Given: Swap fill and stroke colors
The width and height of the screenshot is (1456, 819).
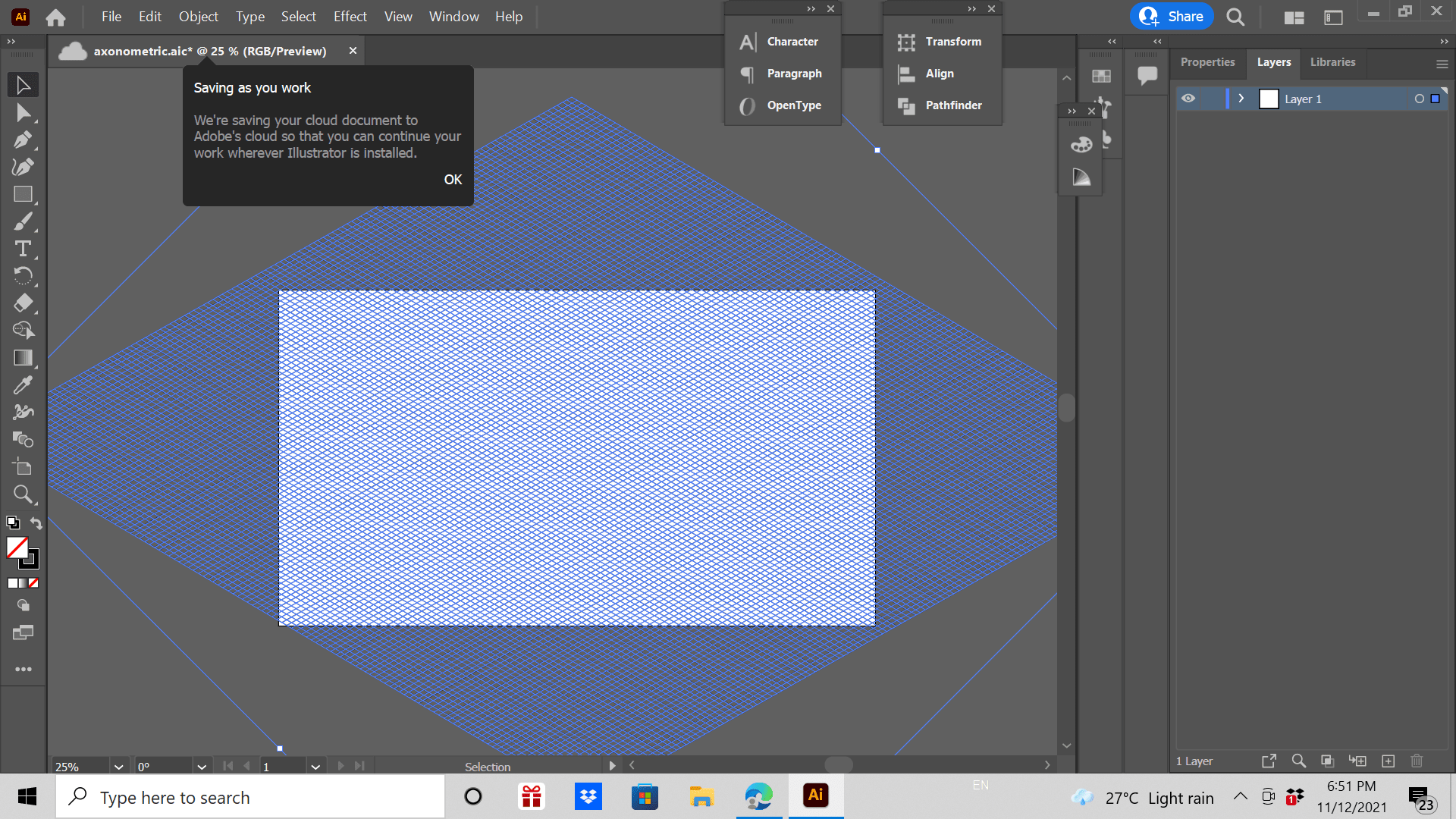Looking at the screenshot, I should [x=36, y=522].
